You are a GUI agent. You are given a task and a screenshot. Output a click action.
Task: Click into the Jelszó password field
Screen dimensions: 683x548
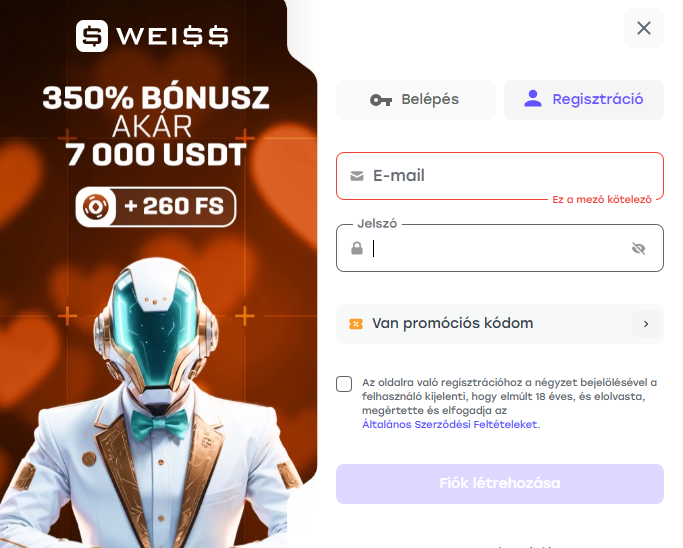(500, 248)
